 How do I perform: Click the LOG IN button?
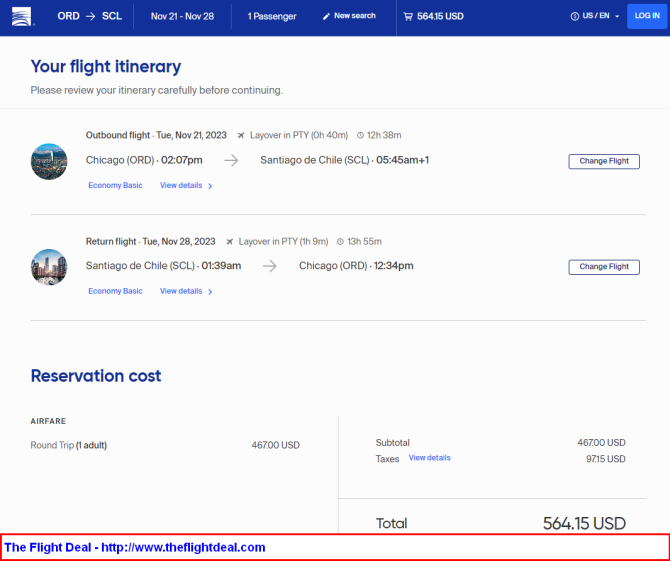pyautogui.click(x=647, y=16)
